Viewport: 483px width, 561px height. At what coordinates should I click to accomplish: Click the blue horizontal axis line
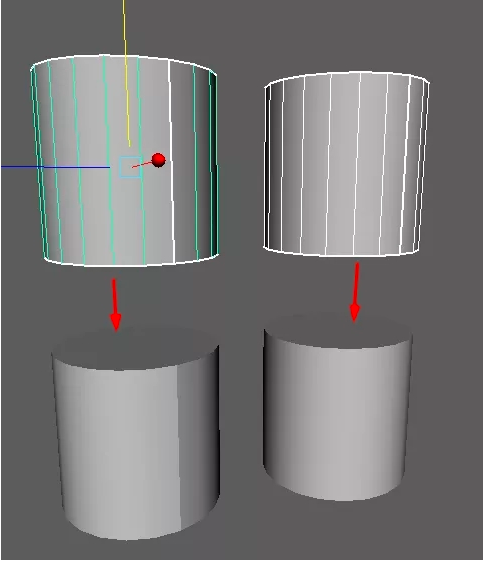(x=55, y=167)
